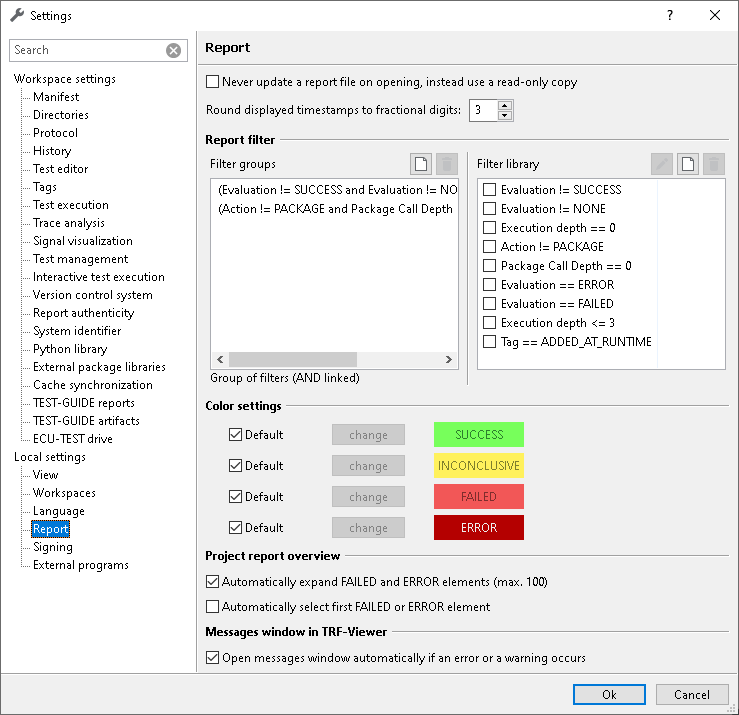Click the Cancel button
The width and height of the screenshot is (739, 715).
[691, 694]
